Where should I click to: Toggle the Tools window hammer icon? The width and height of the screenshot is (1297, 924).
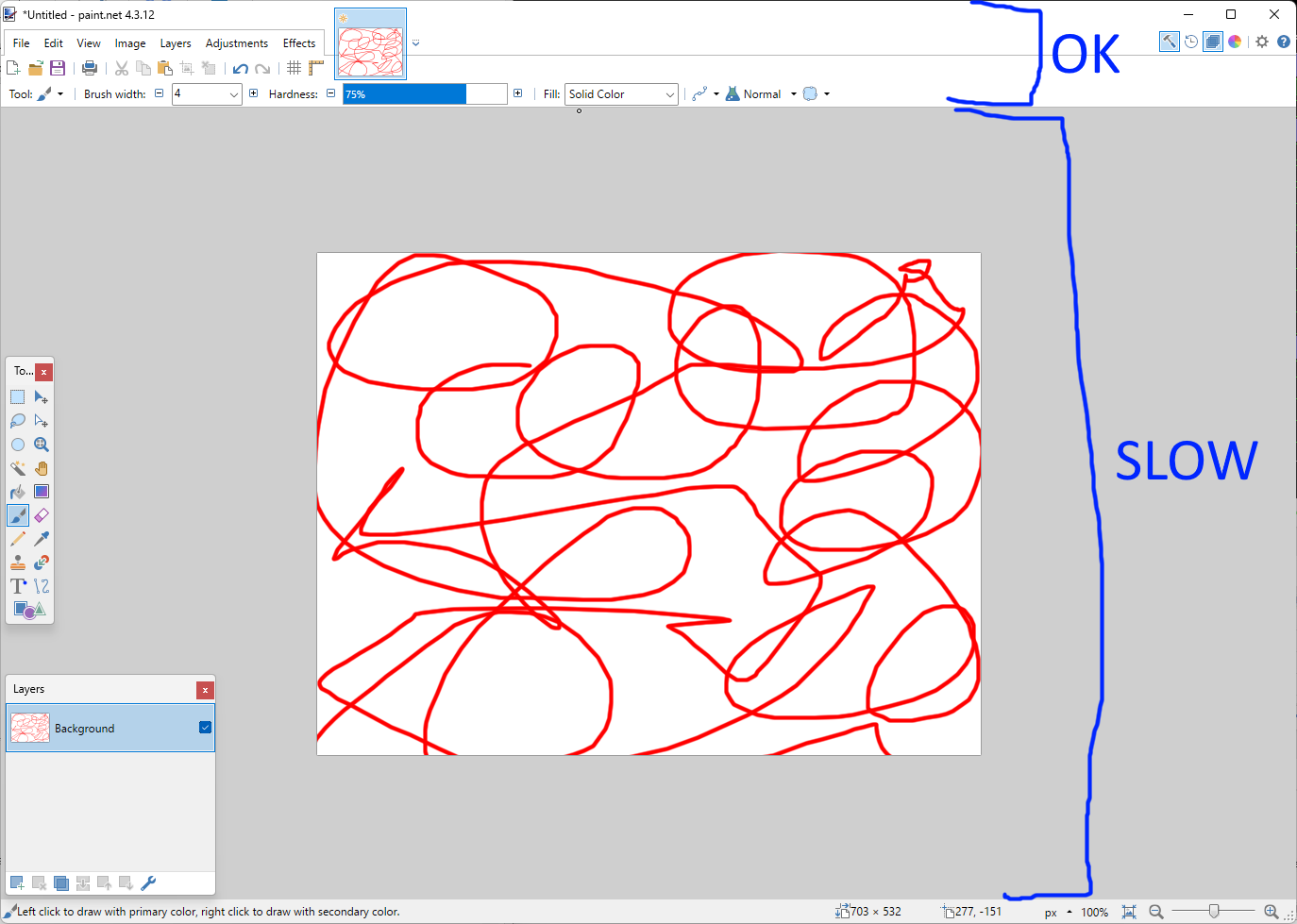tap(1170, 42)
